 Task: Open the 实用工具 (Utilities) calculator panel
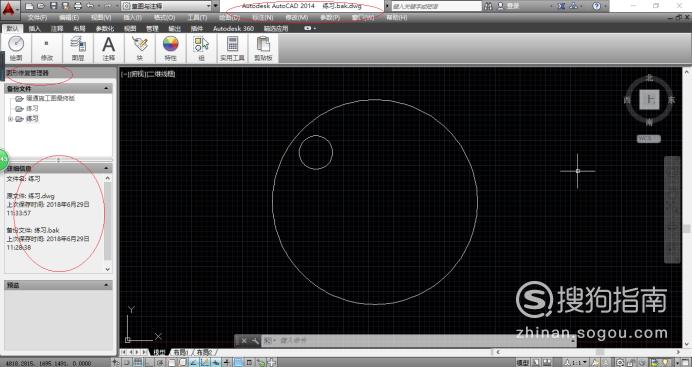pos(232,48)
